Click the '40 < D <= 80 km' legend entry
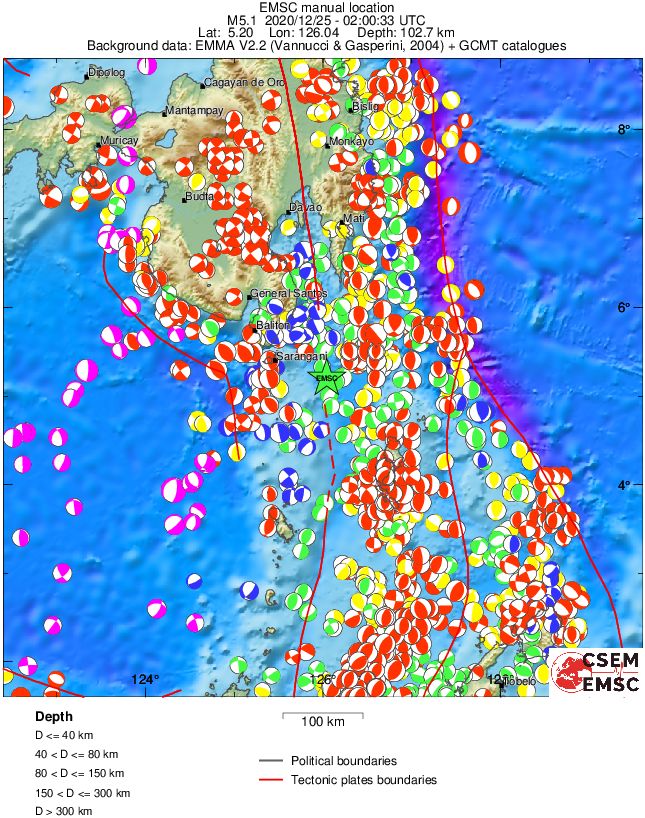The image size is (645, 818). 77,754
